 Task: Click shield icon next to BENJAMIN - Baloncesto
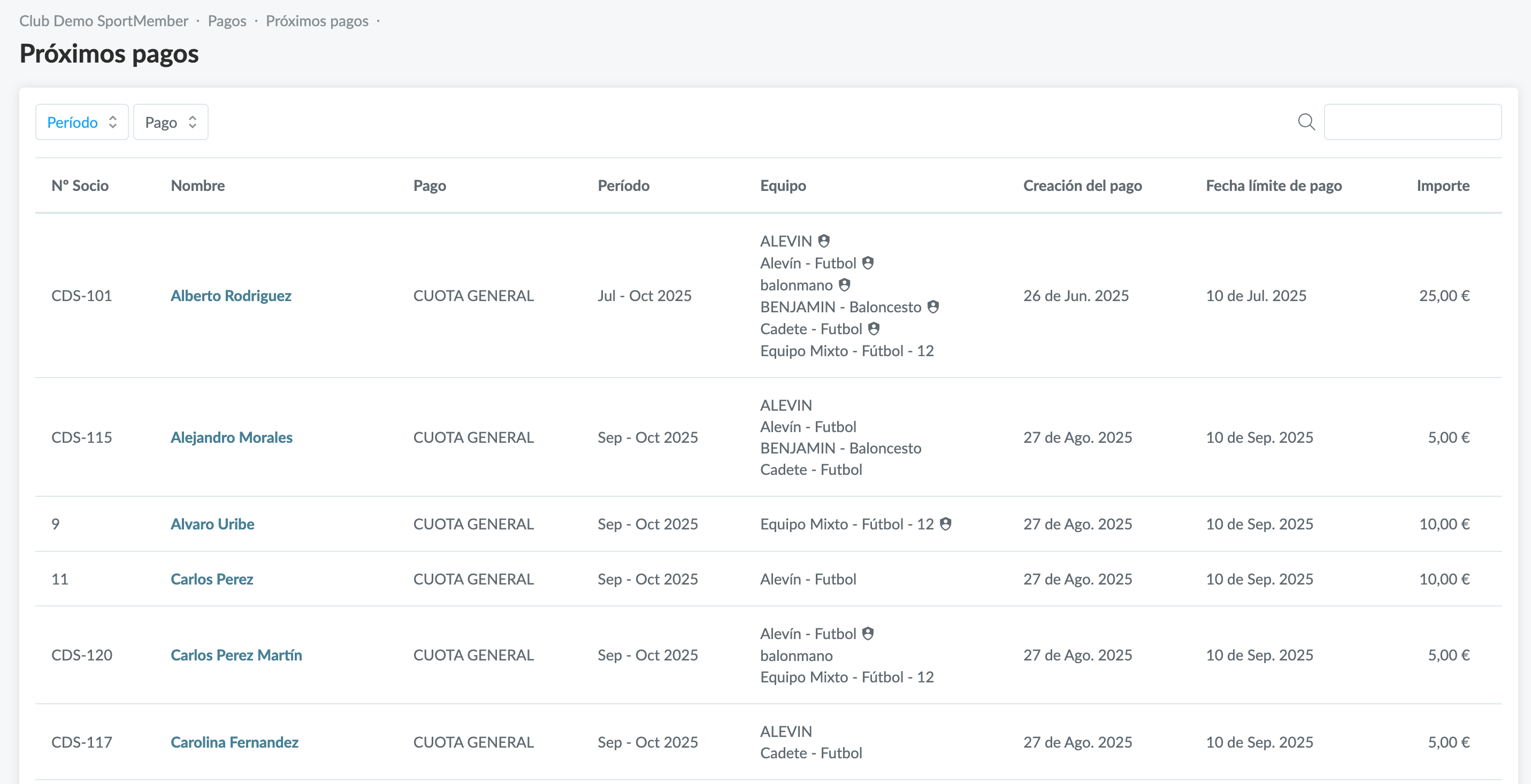933,307
